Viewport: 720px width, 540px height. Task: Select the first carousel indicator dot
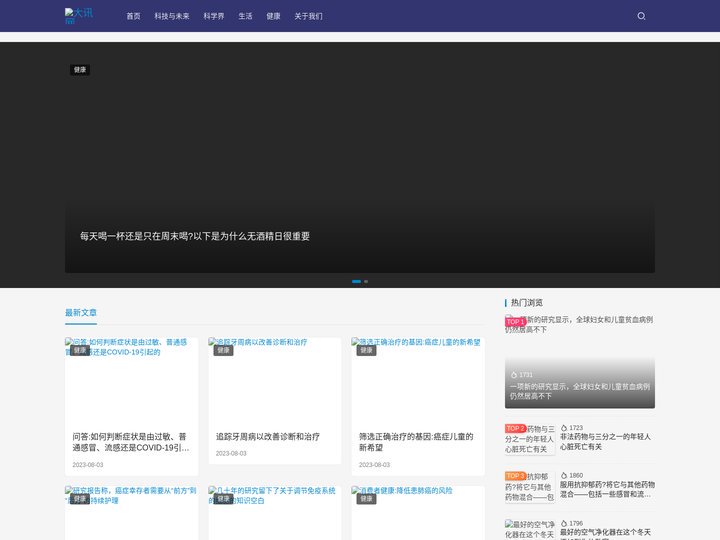click(356, 281)
